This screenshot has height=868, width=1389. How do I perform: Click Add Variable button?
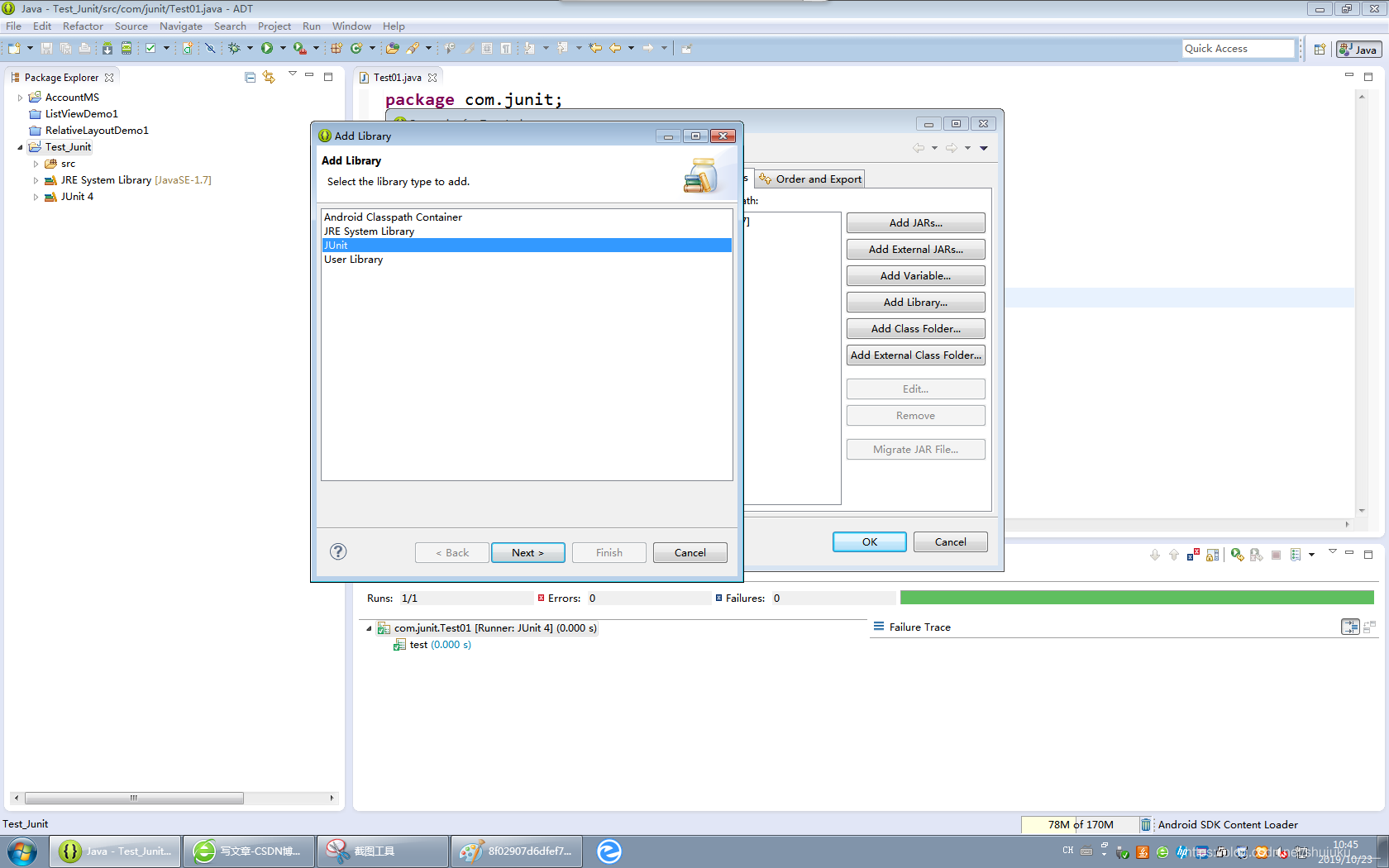click(915, 275)
